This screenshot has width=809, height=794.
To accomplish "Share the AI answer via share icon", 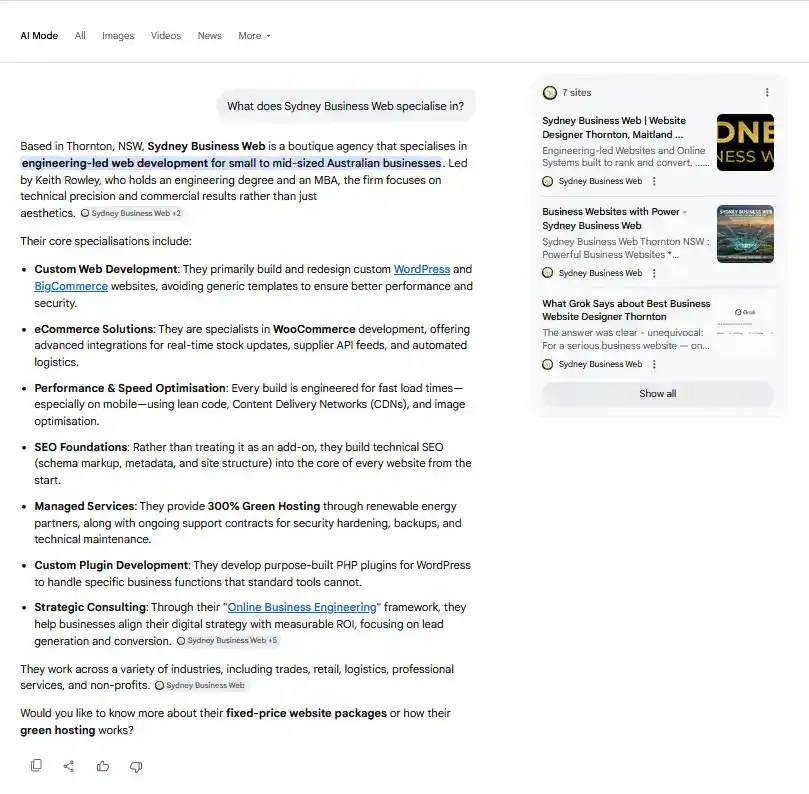I will point(69,766).
